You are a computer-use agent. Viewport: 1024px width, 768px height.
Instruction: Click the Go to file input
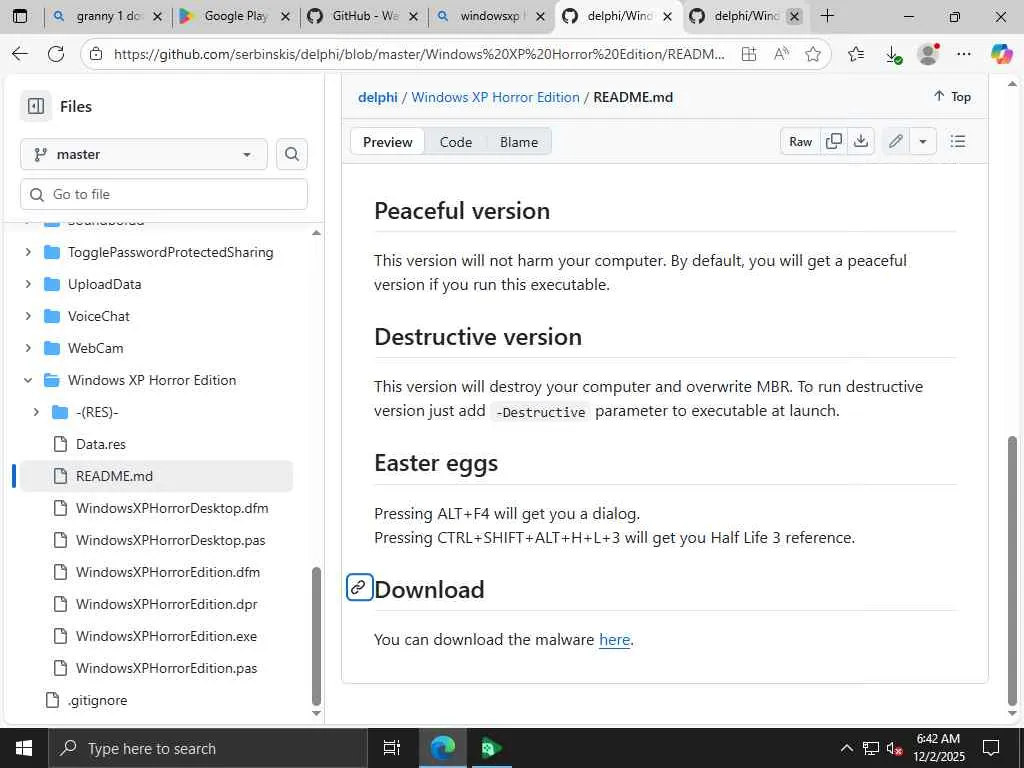[x=164, y=194]
